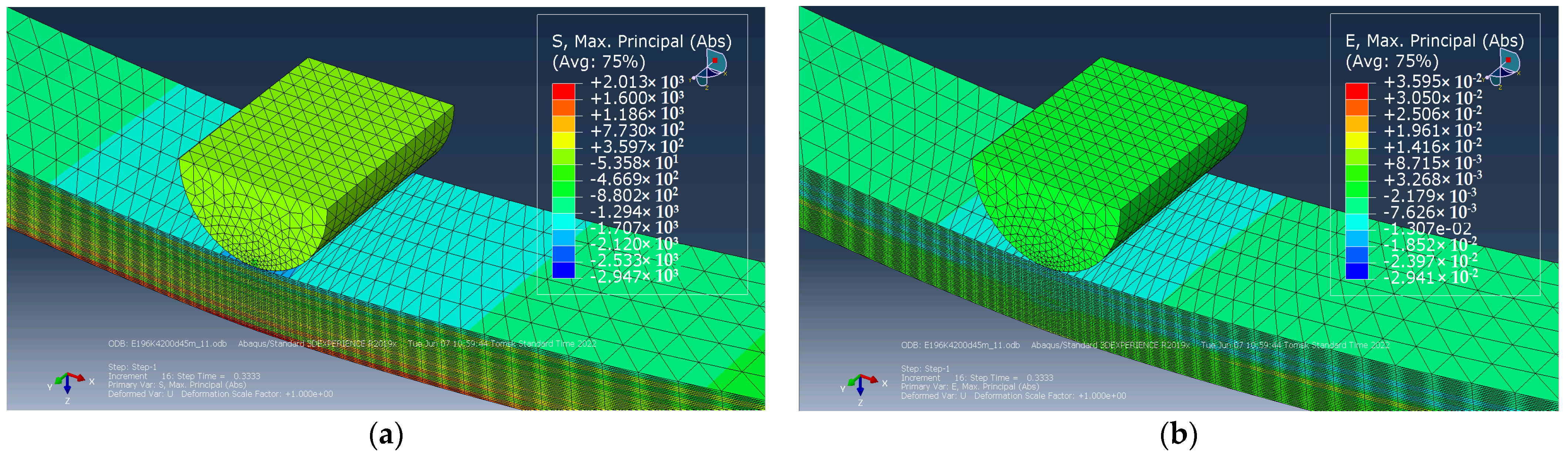Click the +2.013×10³ maximum stress value
This screenshot has width=1568, height=457.
[x=637, y=81]
